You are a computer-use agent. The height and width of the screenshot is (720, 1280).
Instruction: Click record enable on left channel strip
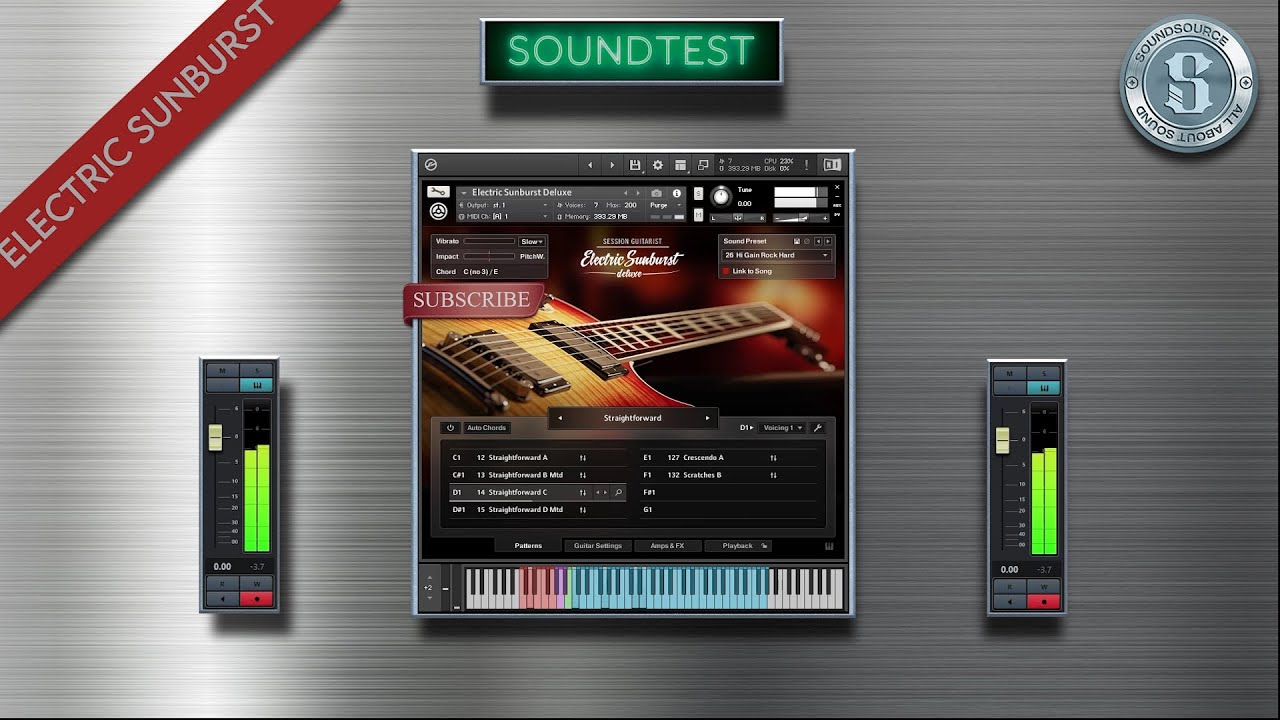coord(257,598)
